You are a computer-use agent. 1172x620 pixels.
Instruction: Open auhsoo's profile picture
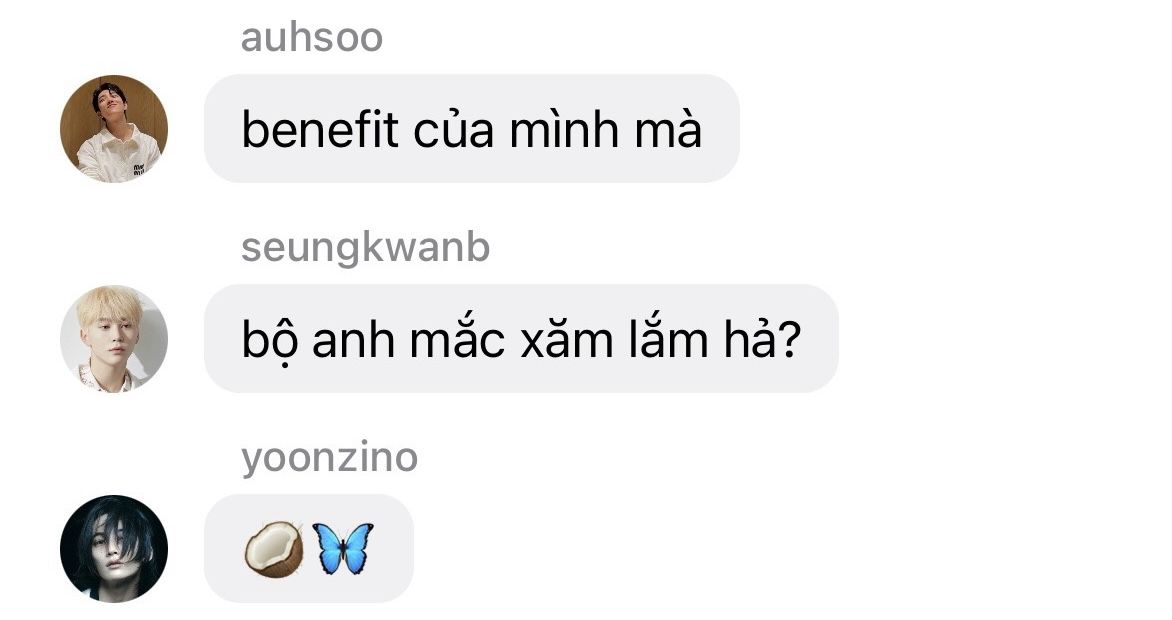(114, 129)
